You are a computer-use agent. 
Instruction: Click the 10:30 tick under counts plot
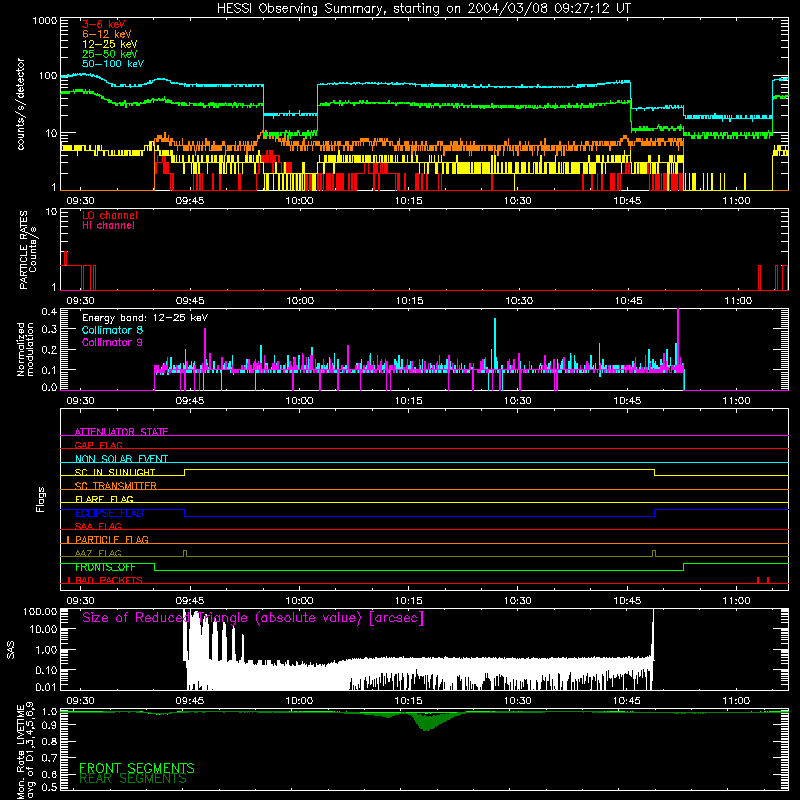click(x=518, y=201)
